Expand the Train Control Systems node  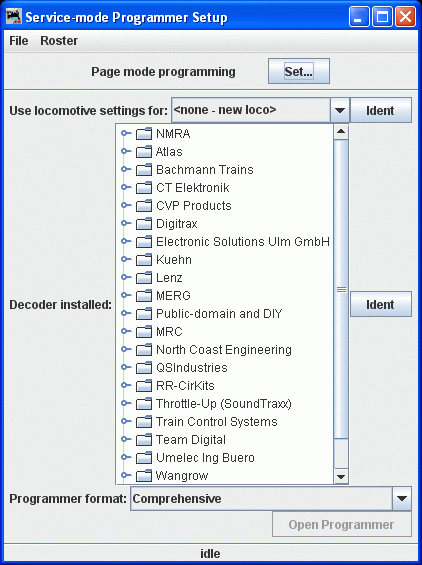pos(125,421)
